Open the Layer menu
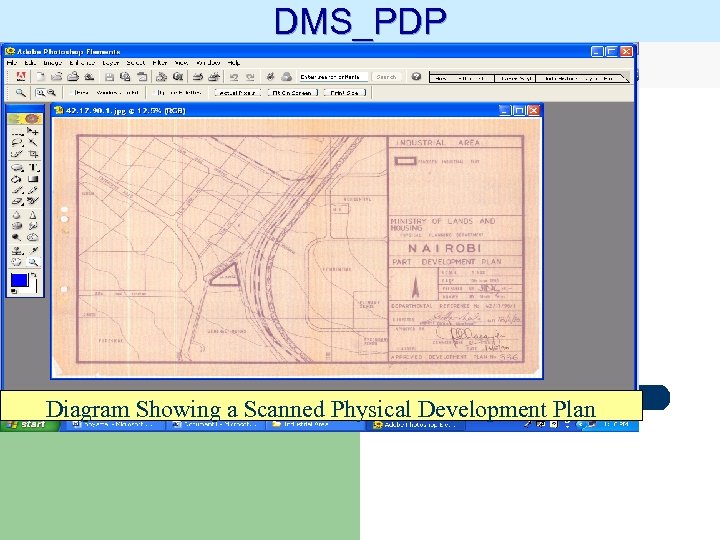 coord(110,63)
